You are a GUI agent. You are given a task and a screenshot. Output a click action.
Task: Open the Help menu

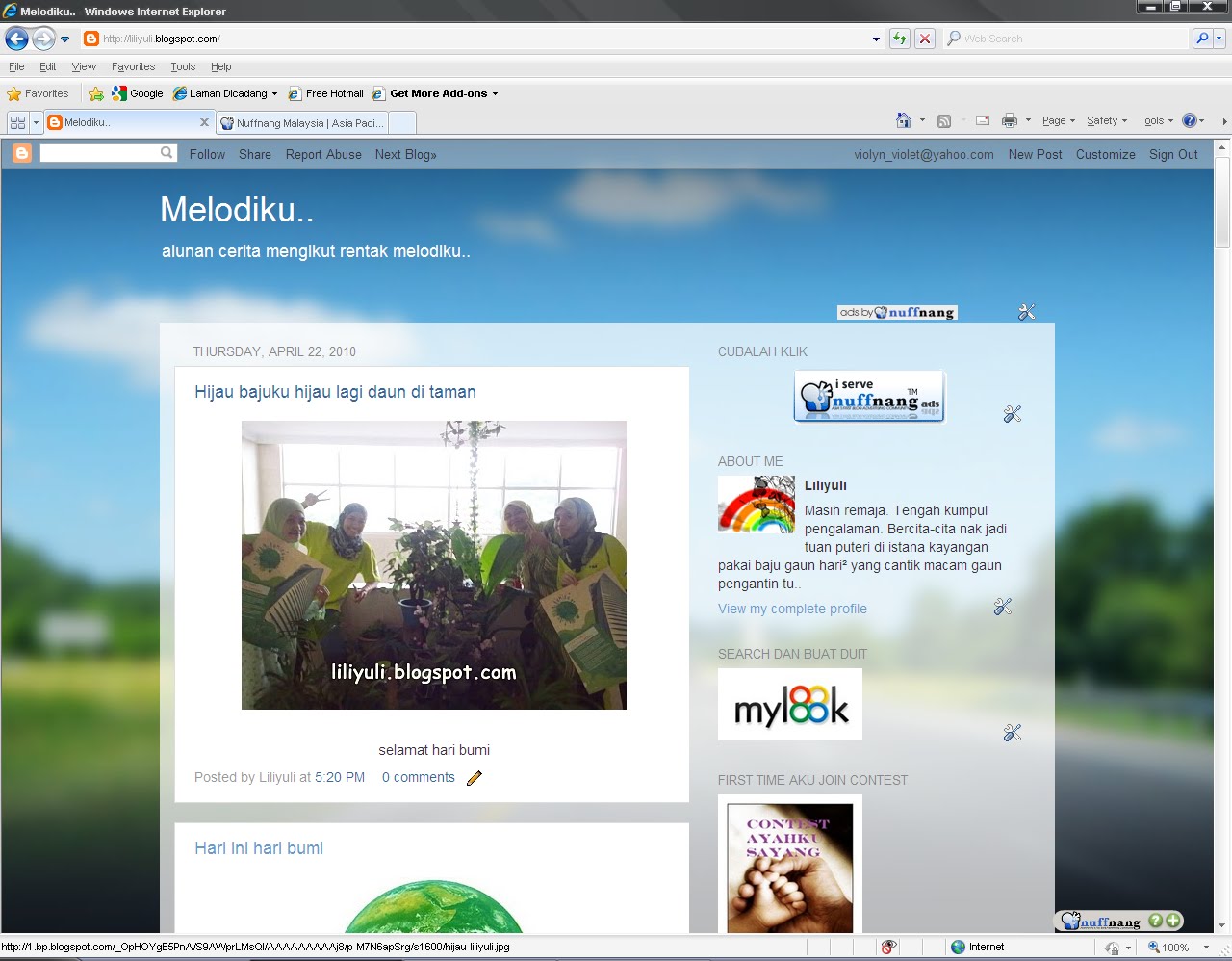coord(221,66)
